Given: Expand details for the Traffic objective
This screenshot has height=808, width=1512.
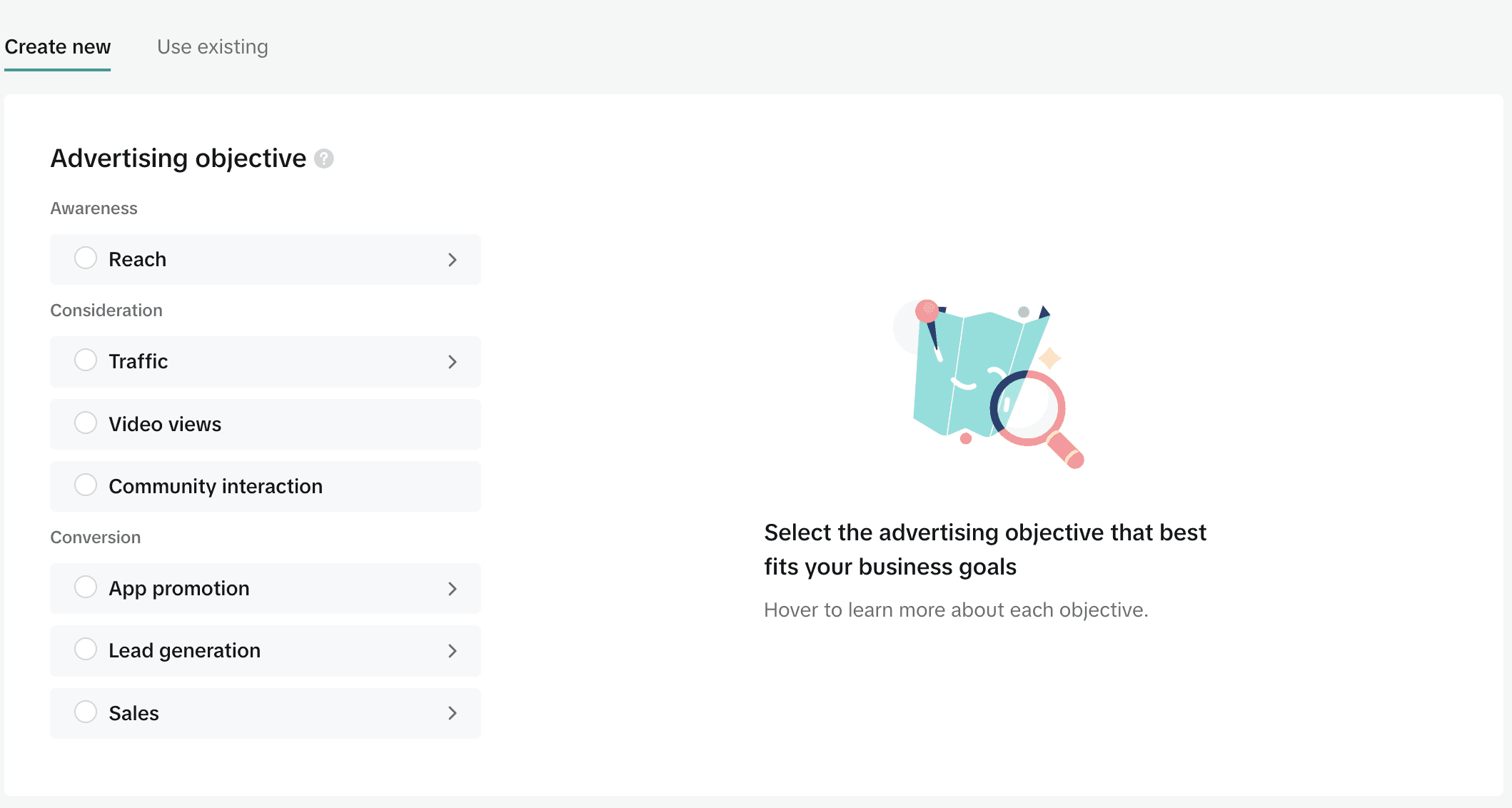Looking at the screenshot, I should tap(453, 361).
